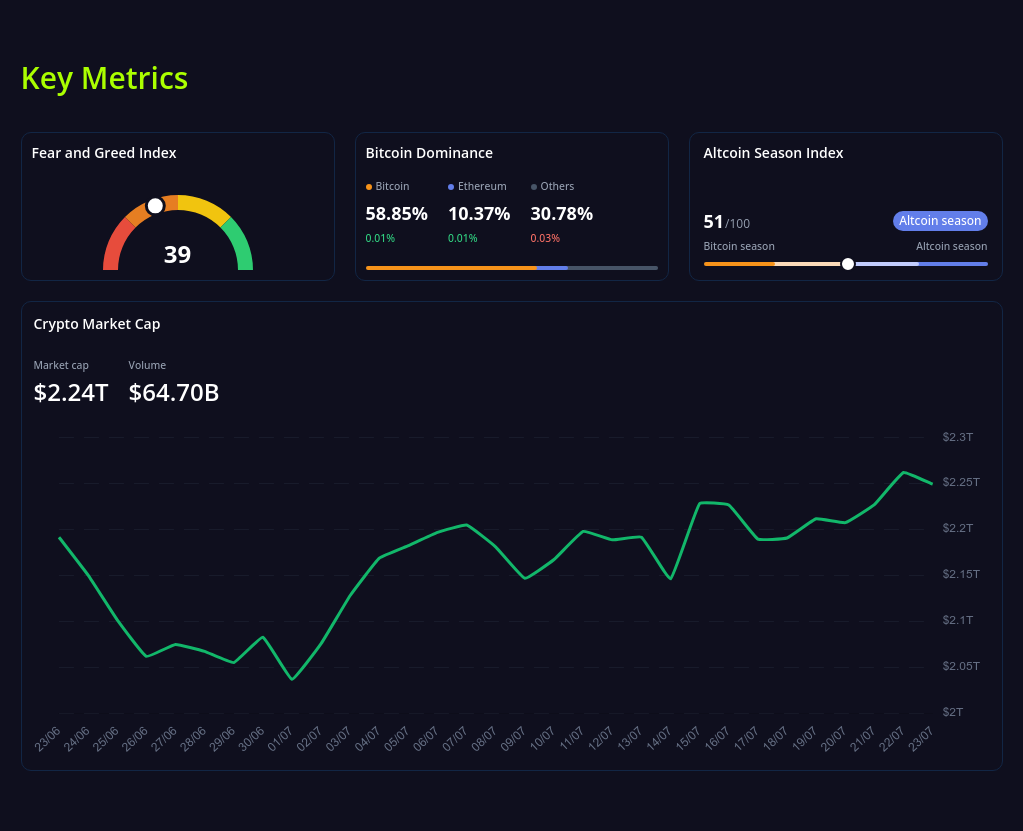Screen dimensions: 1023x831
Task: Click the 07/07 date on x-axis
Action: coord(455,739)
